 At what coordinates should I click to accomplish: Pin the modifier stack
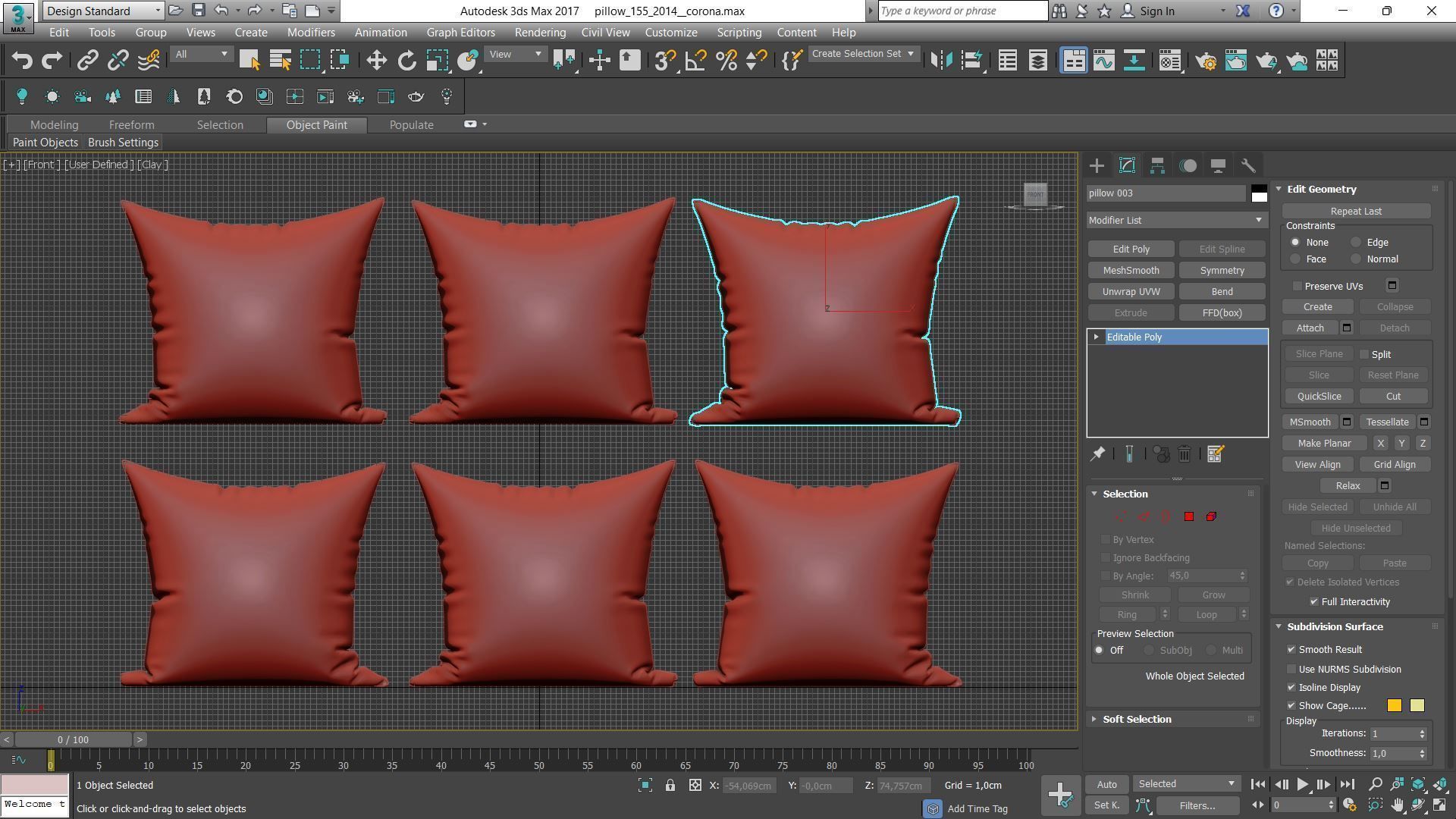1097,453
